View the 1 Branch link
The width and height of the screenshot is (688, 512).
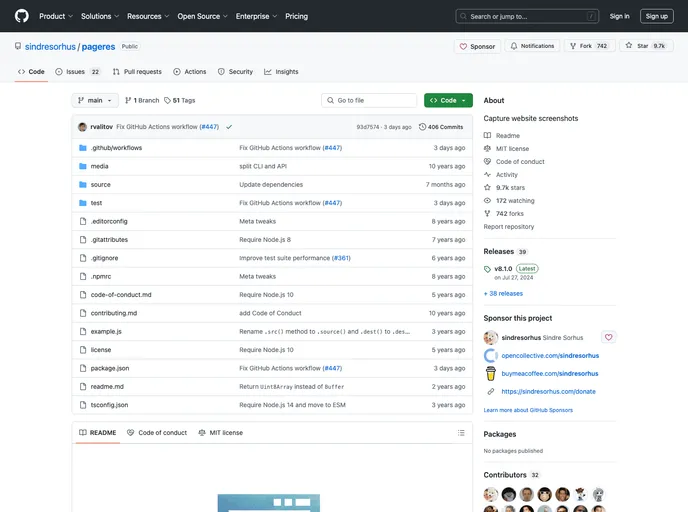pyautogui.click(x=142, y=100)
